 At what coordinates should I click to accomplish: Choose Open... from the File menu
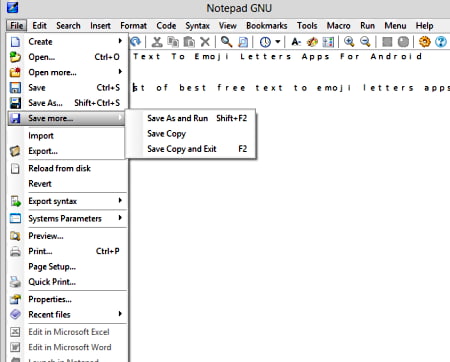click(67, 57)
